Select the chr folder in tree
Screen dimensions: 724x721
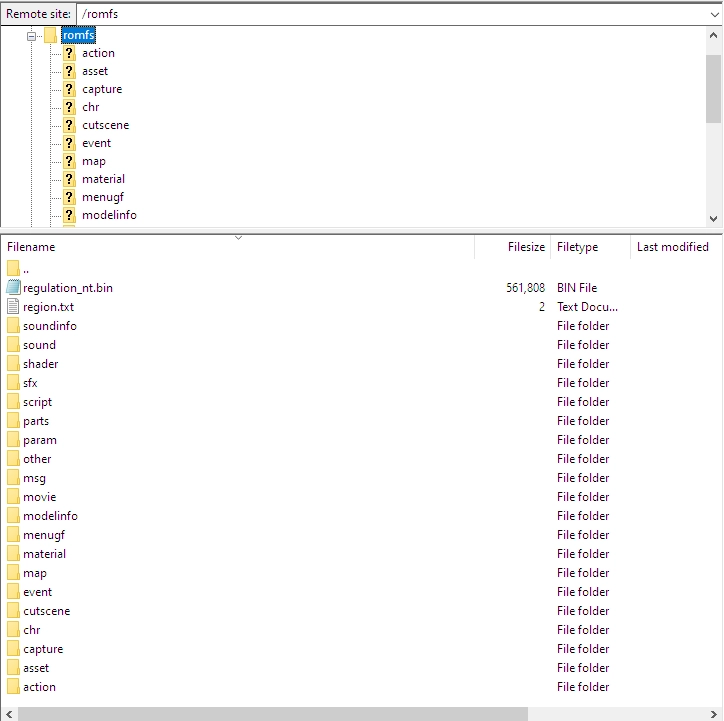pyautogui.click(x=90, y=108)
